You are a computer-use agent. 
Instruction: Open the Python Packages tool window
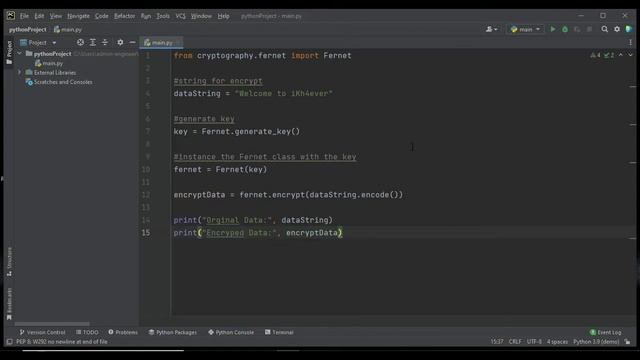tap(173, 332)
